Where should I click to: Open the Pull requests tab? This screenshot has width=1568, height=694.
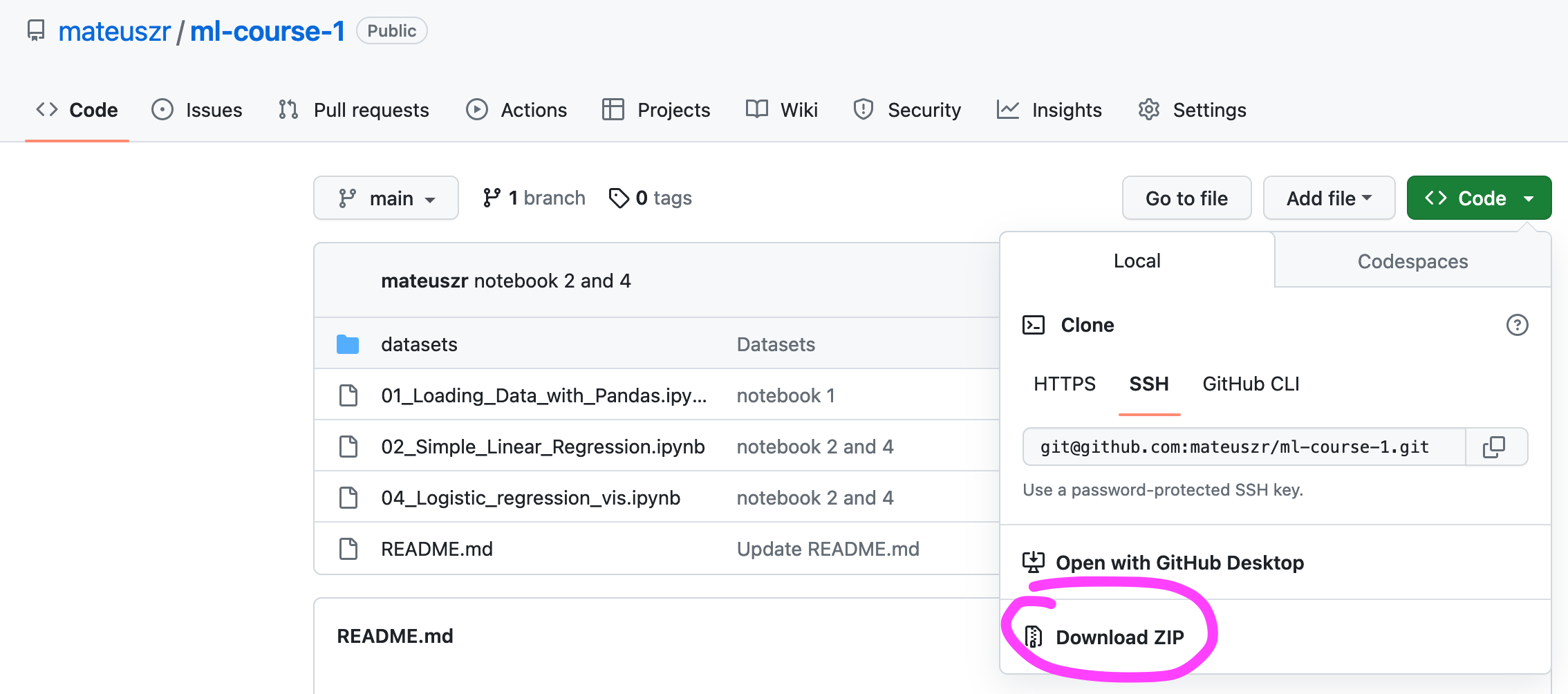coord(353,110)
